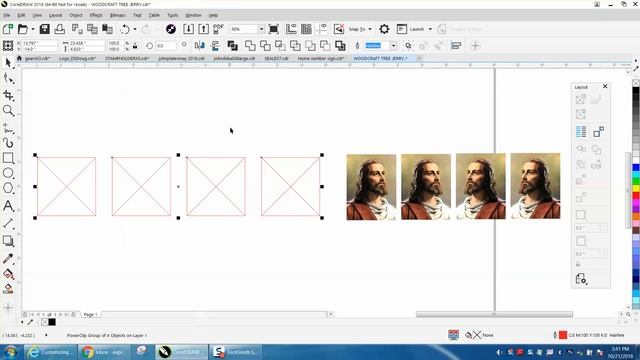Select the Crop tool
640x360 pixels.
8,95
